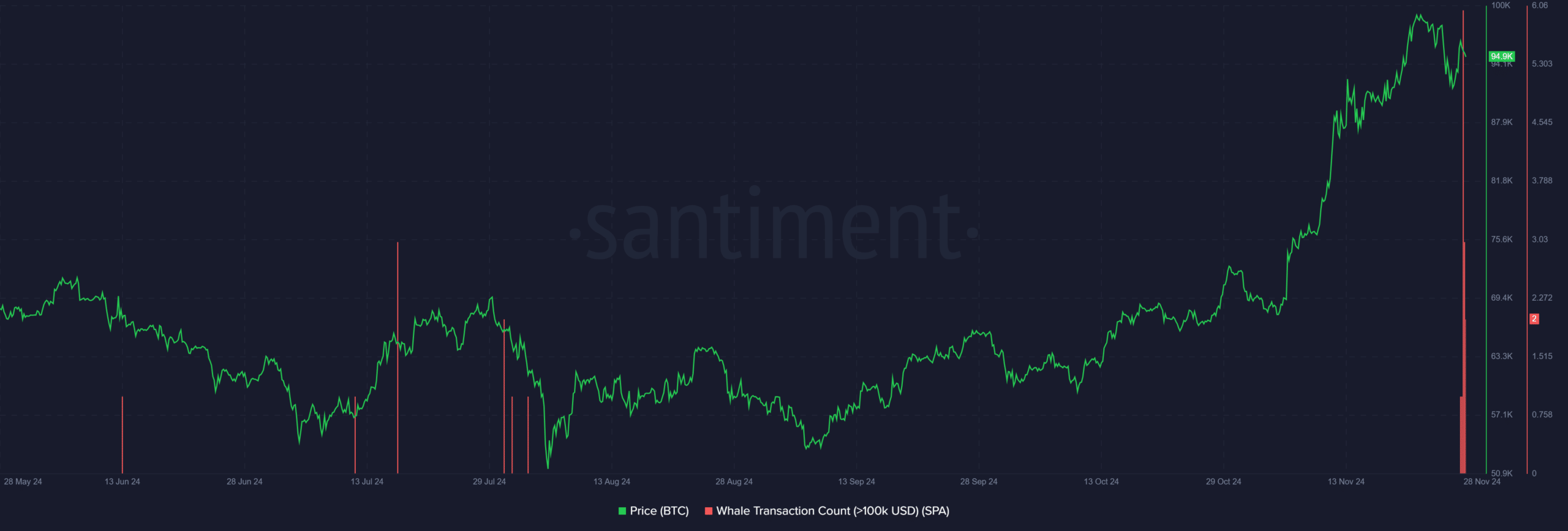Click the 0.758 whale axis label
Screen dimensions: 1568x531
[1542, 415]
